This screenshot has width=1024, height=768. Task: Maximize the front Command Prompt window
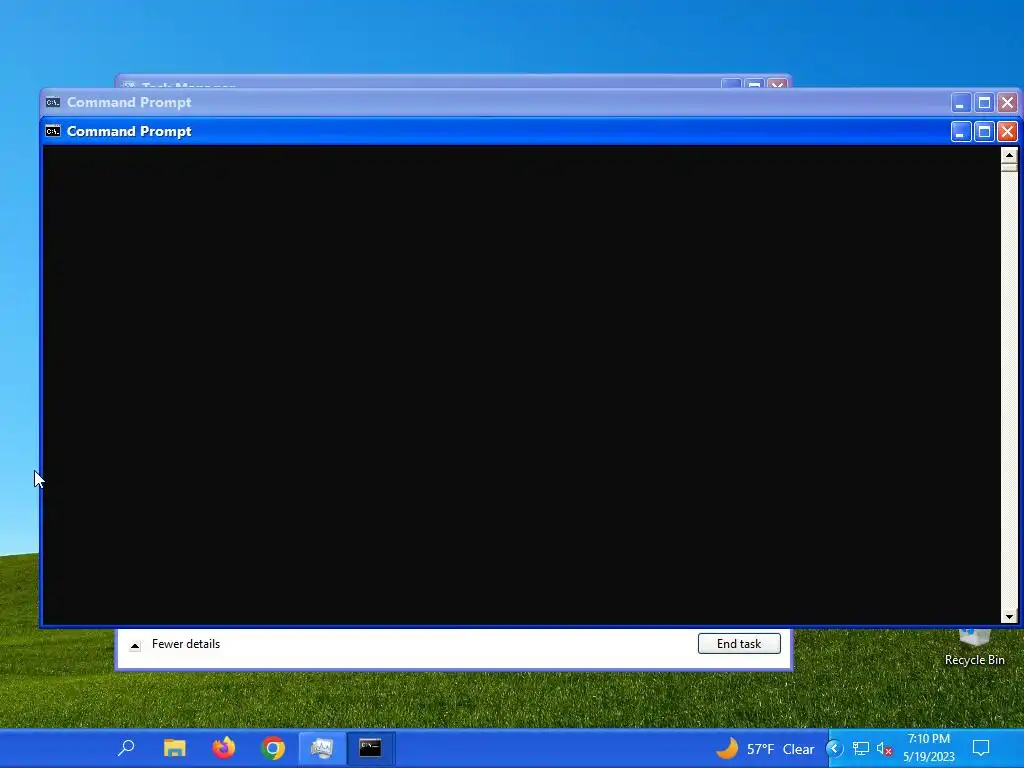click(984, 132)
